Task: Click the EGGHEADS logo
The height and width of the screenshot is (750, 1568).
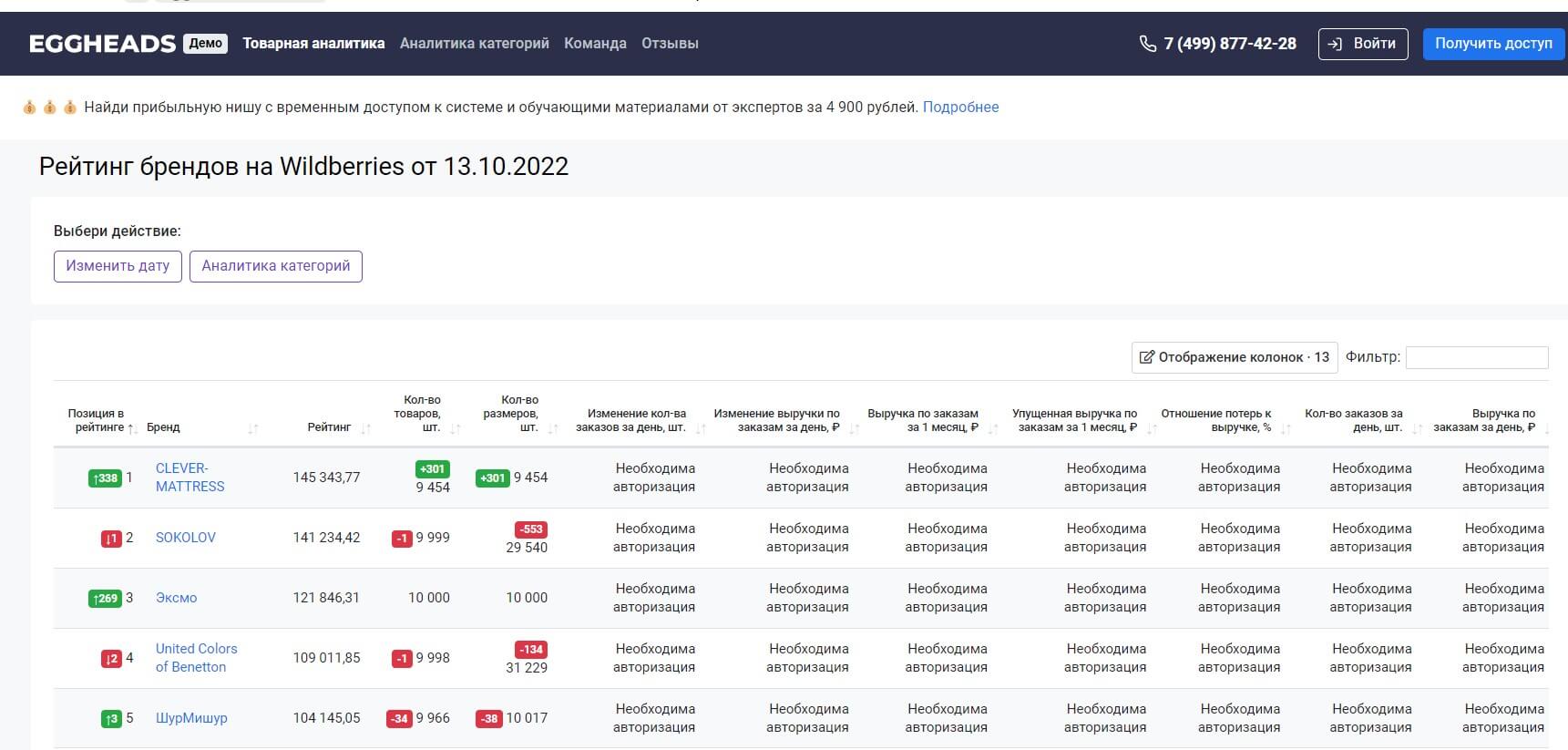Action: 102,44
